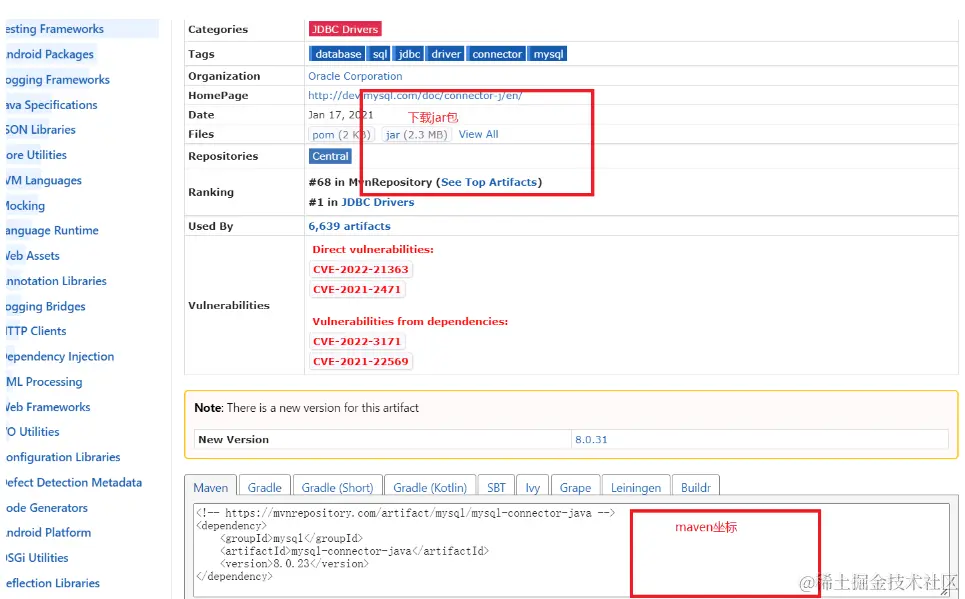Switch to the Leiningen tab
The height and width of the screenshot is (599, 965).
(x=636, y=487)
